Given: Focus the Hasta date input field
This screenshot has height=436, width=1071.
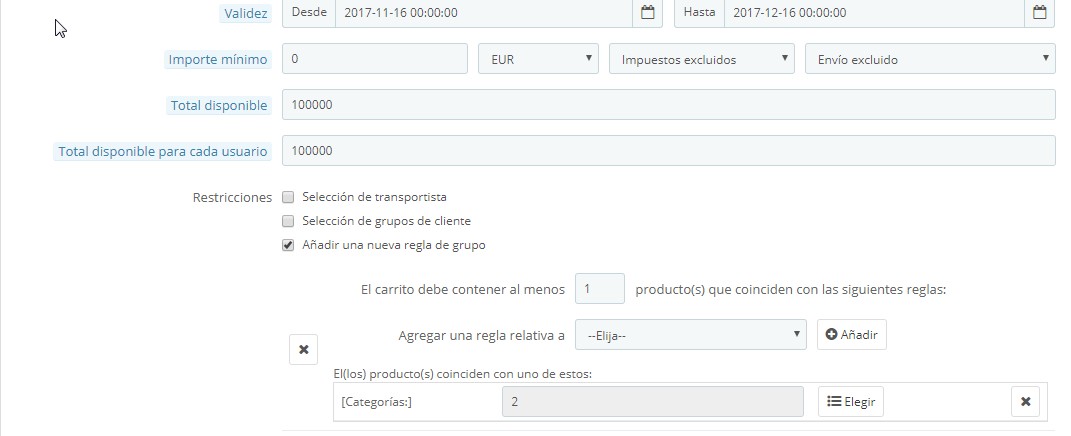Looking at the screenshot, I should pyautogui.click(x=874, y=12).
